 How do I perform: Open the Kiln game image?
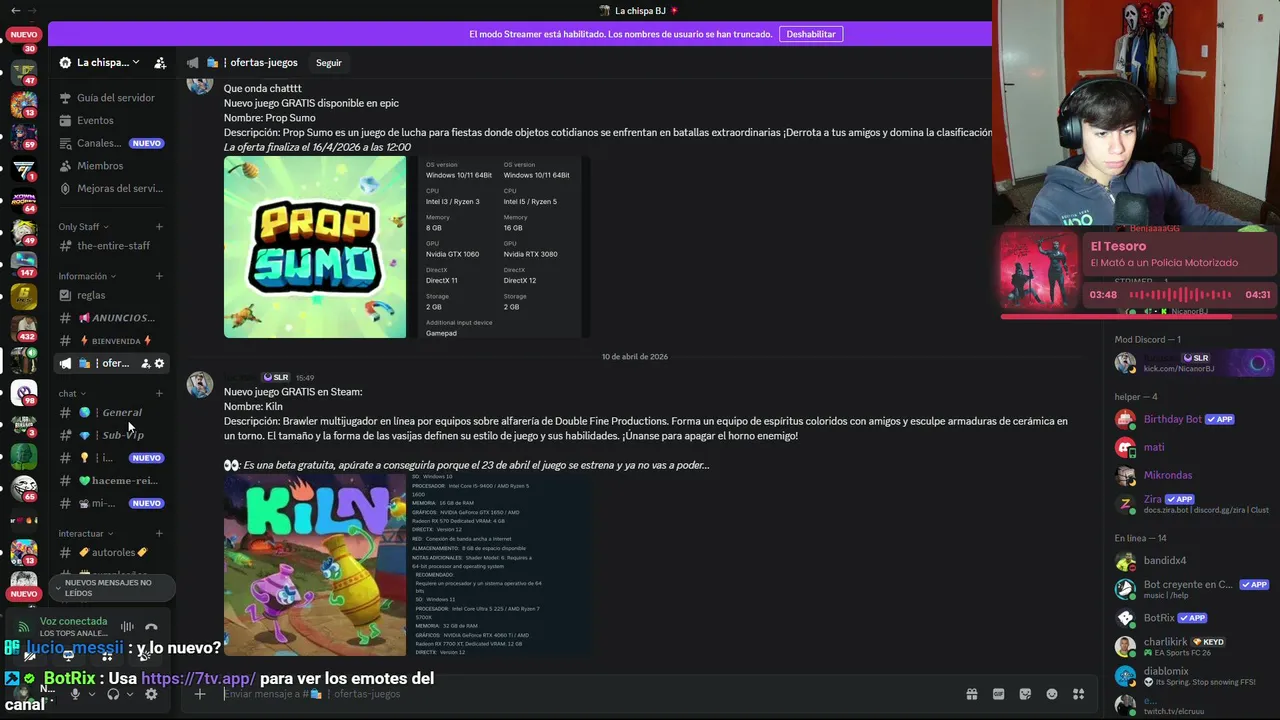(315, 564)
